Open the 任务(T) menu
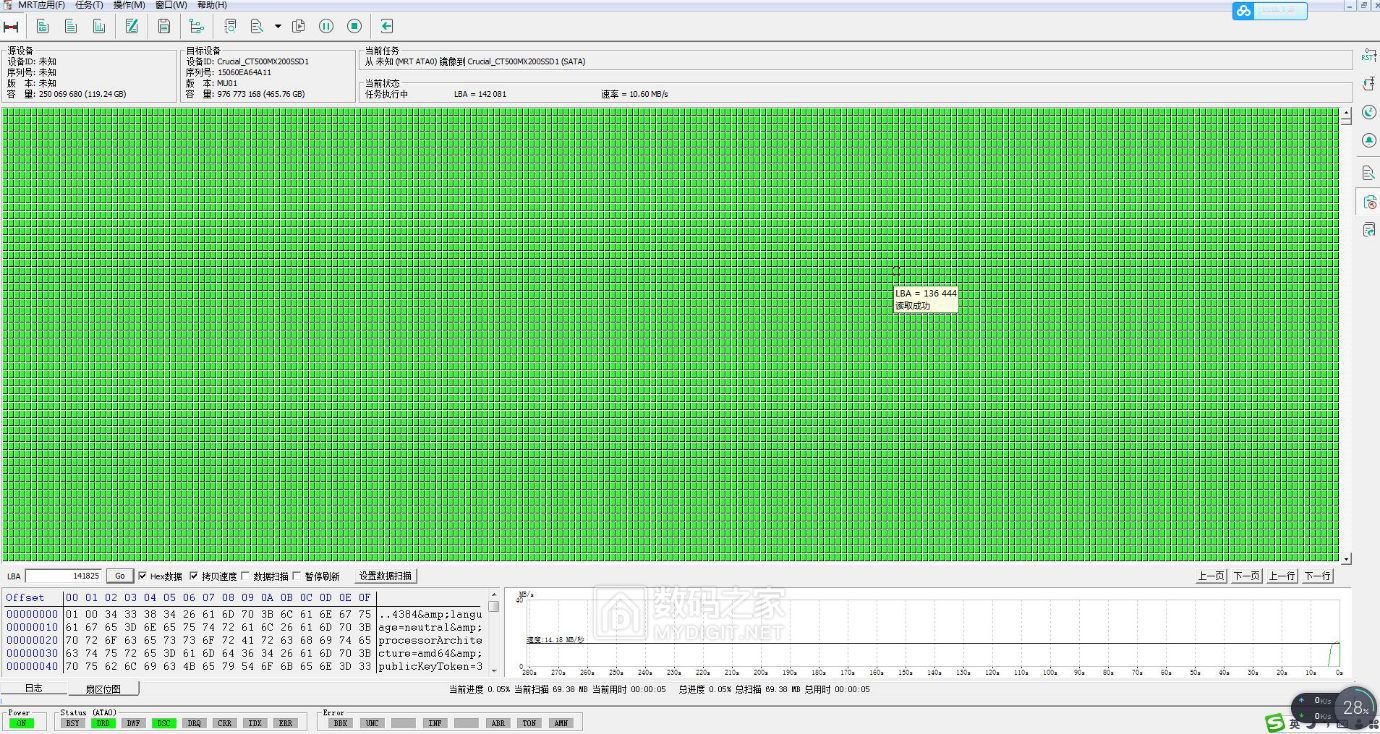The image size is (1380, 734). pyautogui.click(x=89, y=5)
